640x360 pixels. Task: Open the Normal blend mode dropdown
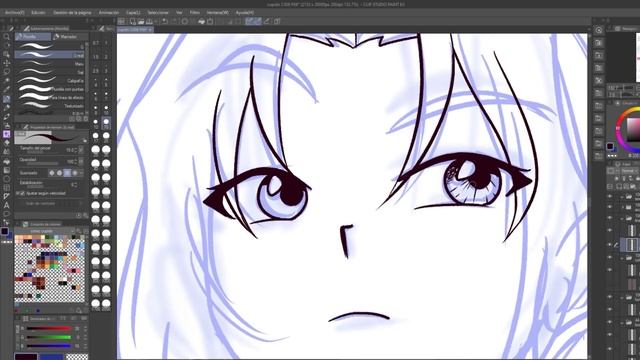tap(629, 171)
